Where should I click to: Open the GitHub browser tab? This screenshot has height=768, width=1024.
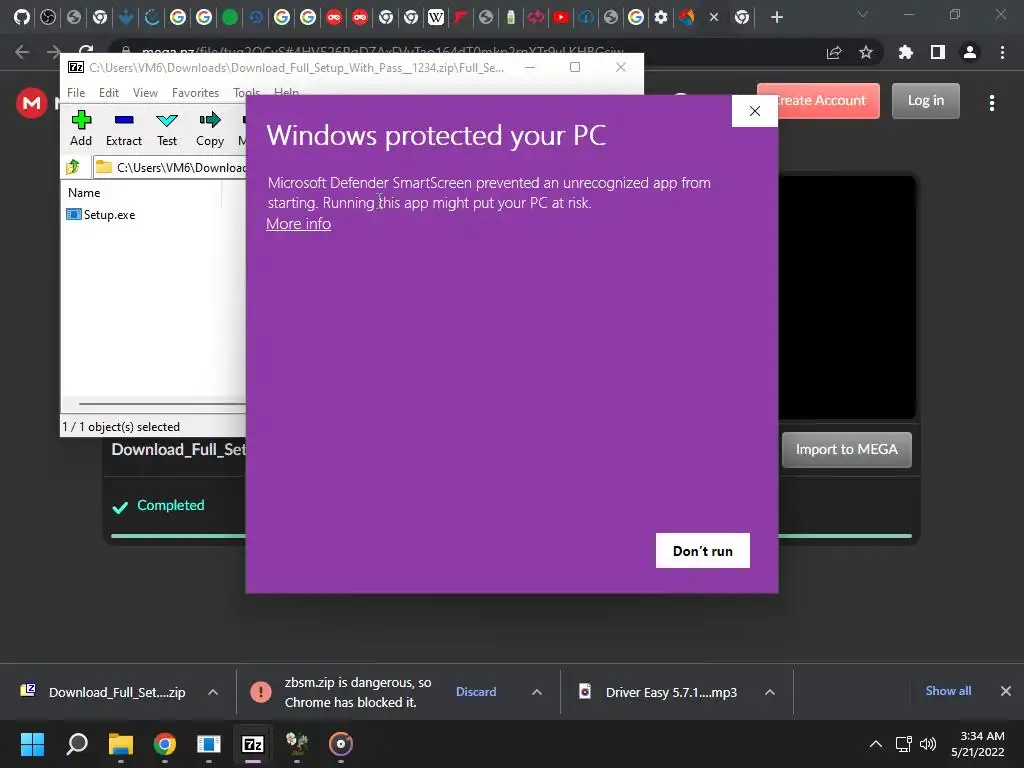pos(22,17)
